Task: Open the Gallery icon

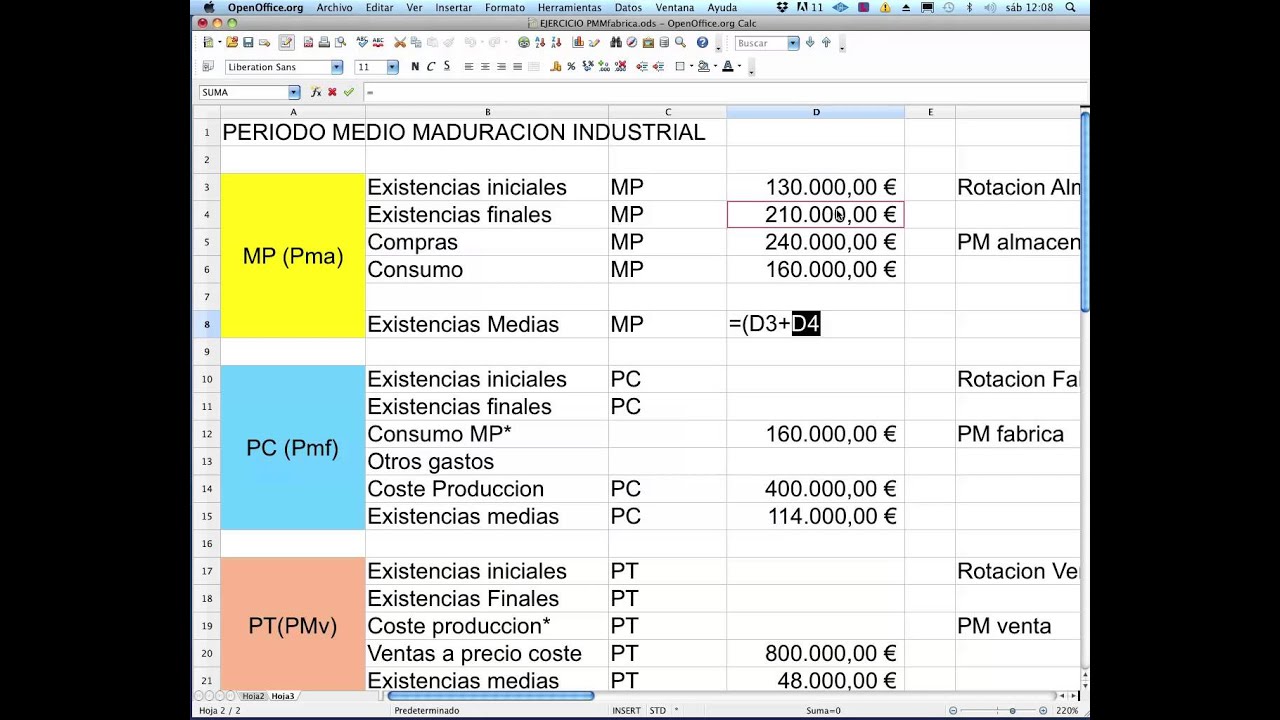Action: click(x=648, y=43)
